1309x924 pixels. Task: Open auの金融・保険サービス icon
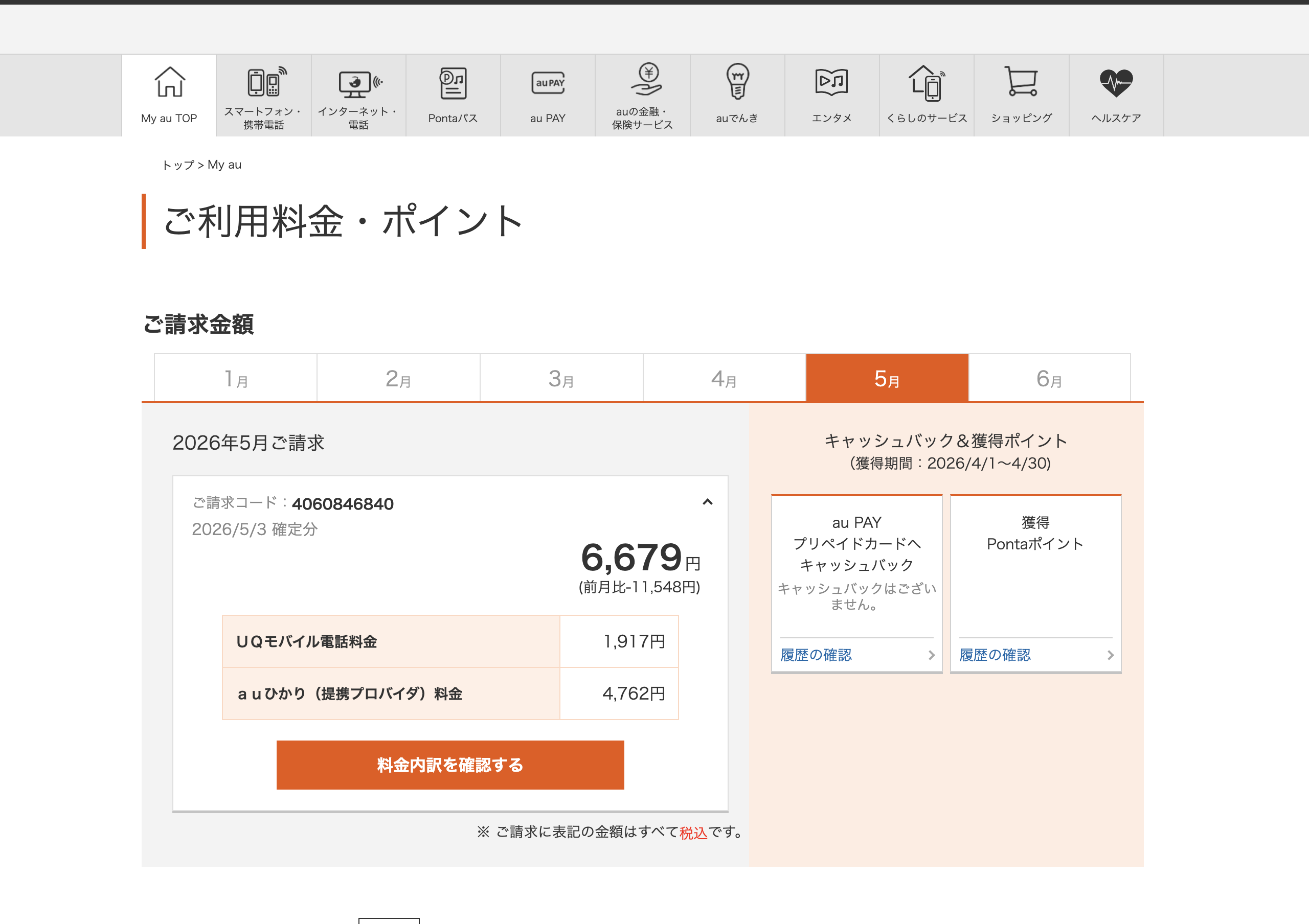(646, 79)
